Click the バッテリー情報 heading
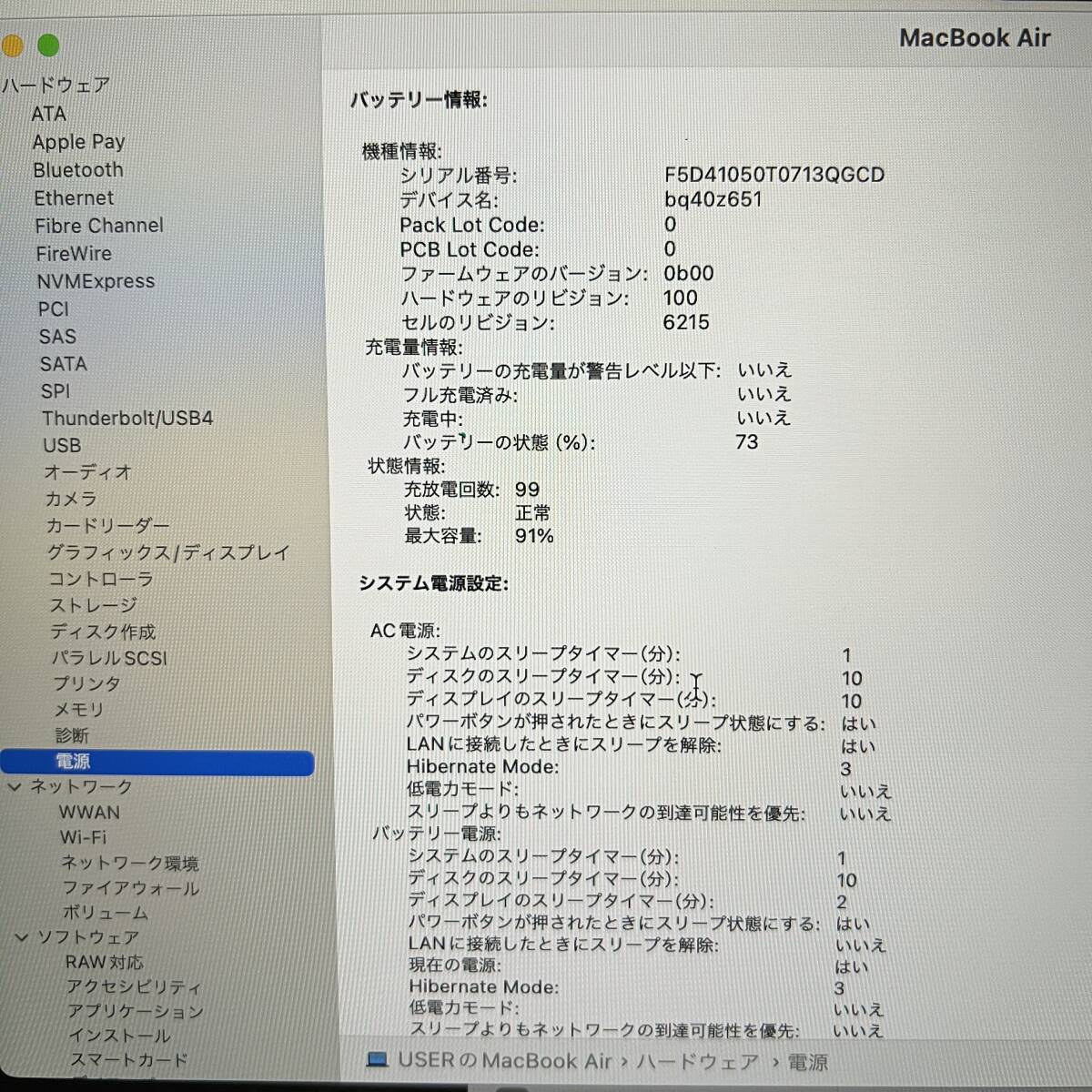 [419, 100]
